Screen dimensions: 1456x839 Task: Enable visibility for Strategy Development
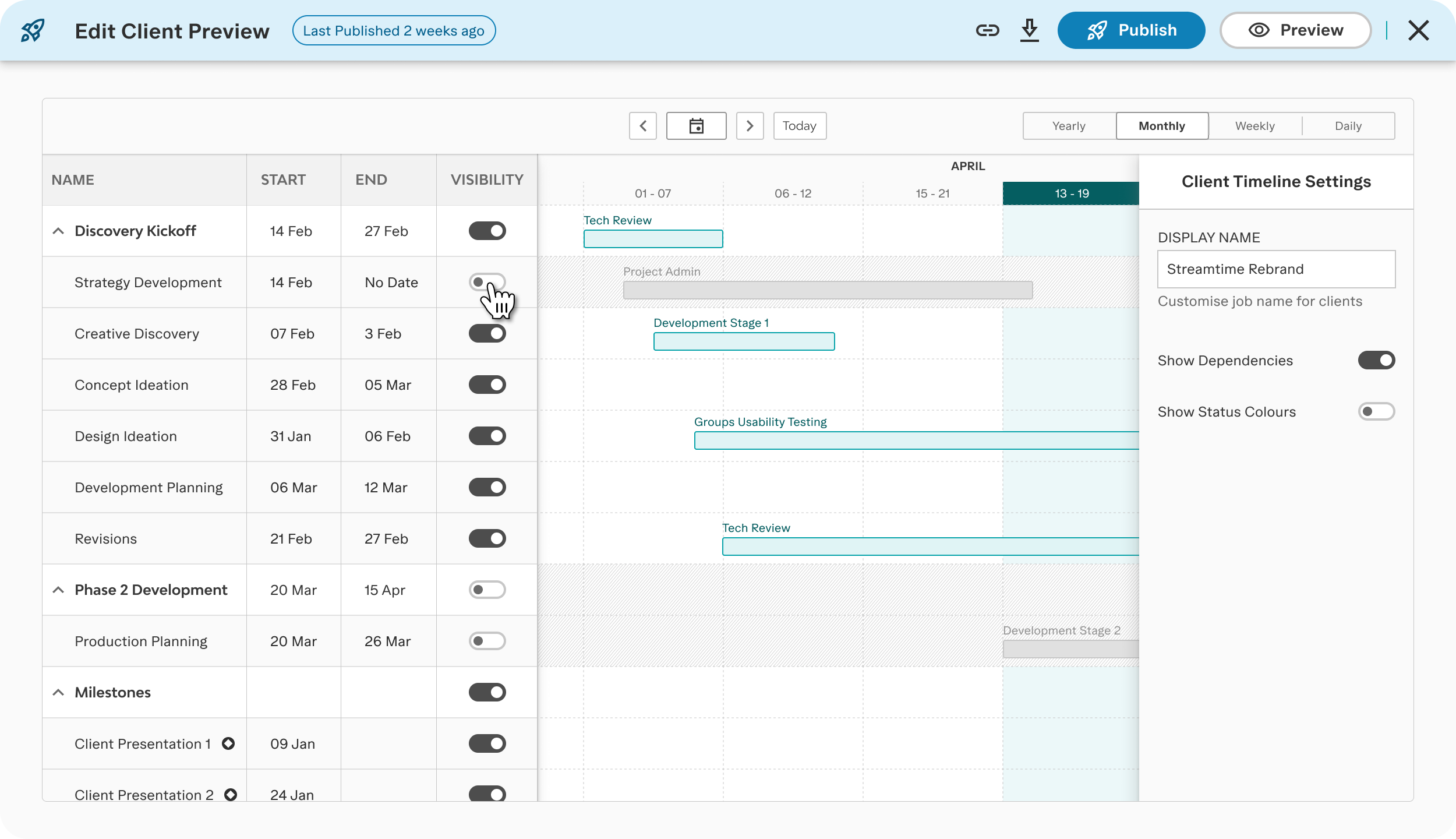click(x=487, y=282)
